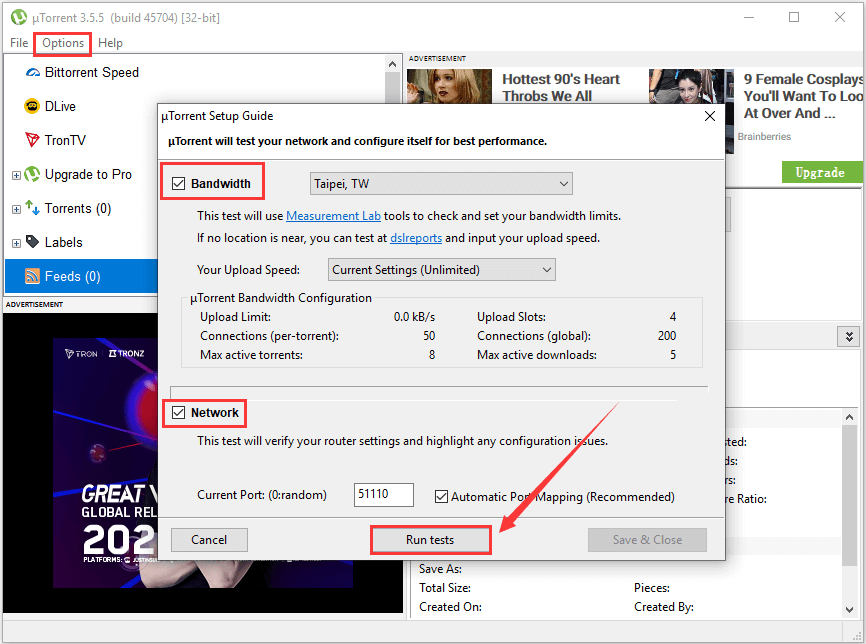Click the Max active torrents label
The width and height of the screenshot is (866, 644).
[x=251, y=355]
